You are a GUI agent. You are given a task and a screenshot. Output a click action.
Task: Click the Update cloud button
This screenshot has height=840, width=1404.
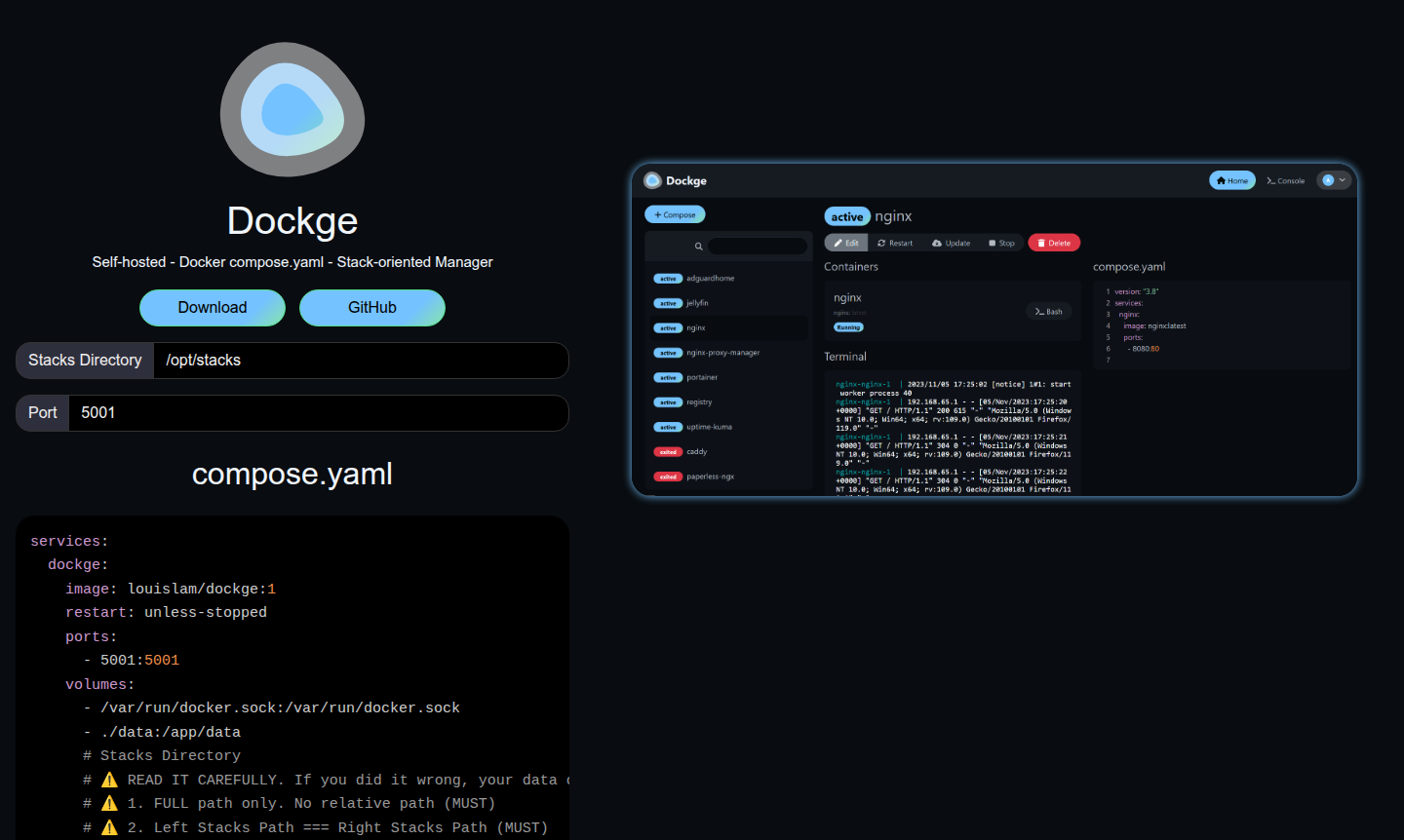pos(952,243)
